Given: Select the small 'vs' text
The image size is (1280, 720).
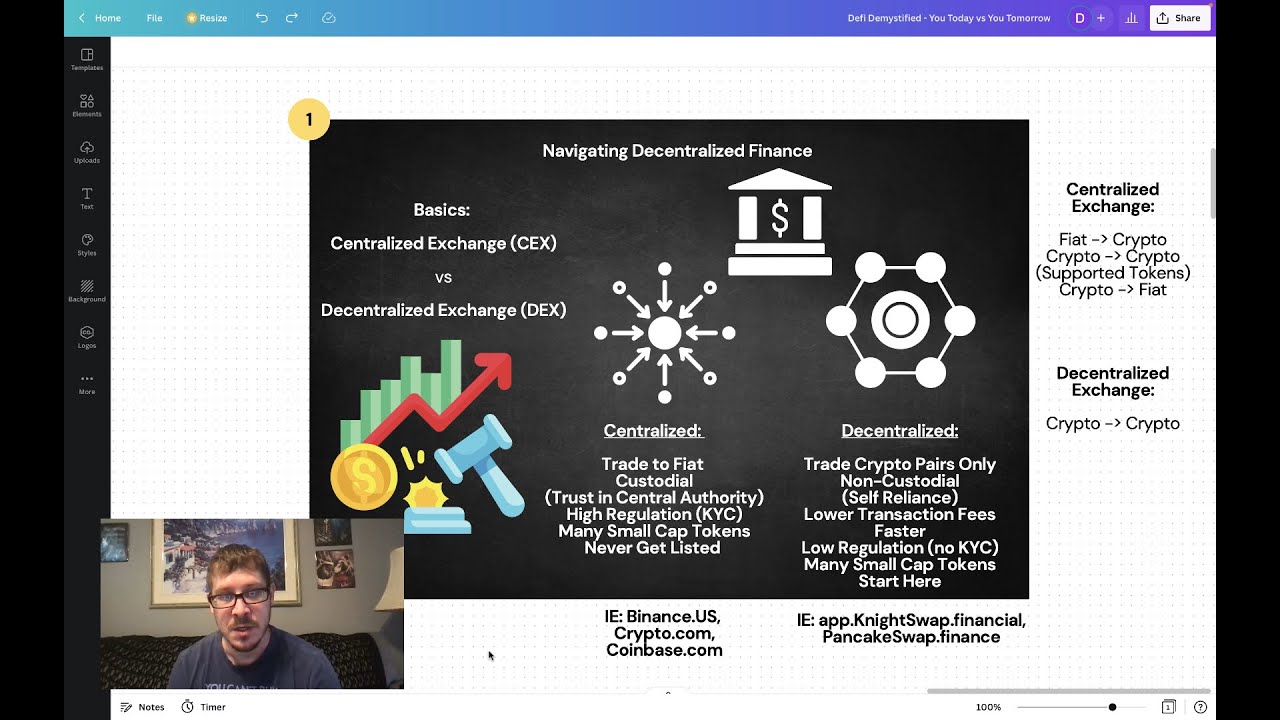Looking at the screenshot, I should [443, 277].
